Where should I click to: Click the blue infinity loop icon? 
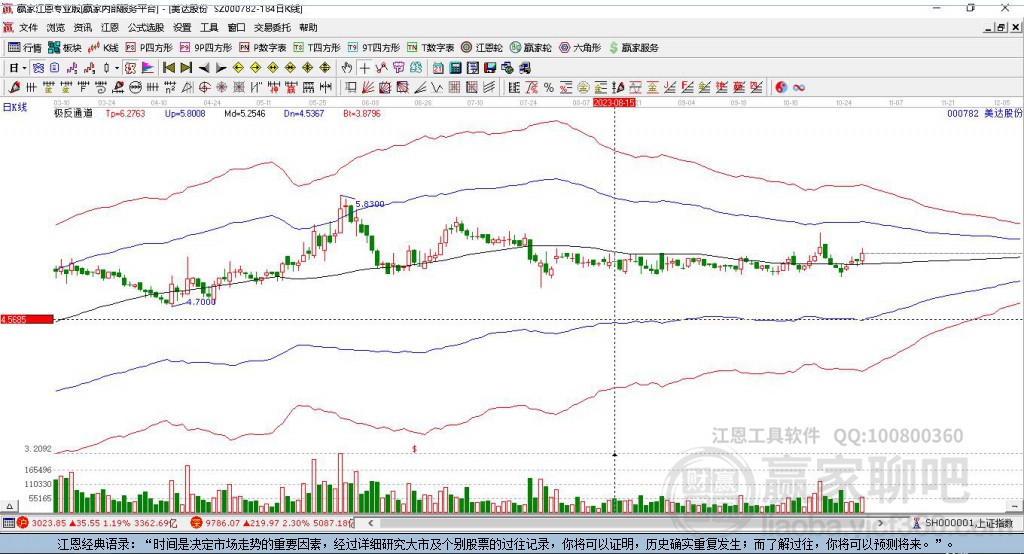tap(799, 87)
